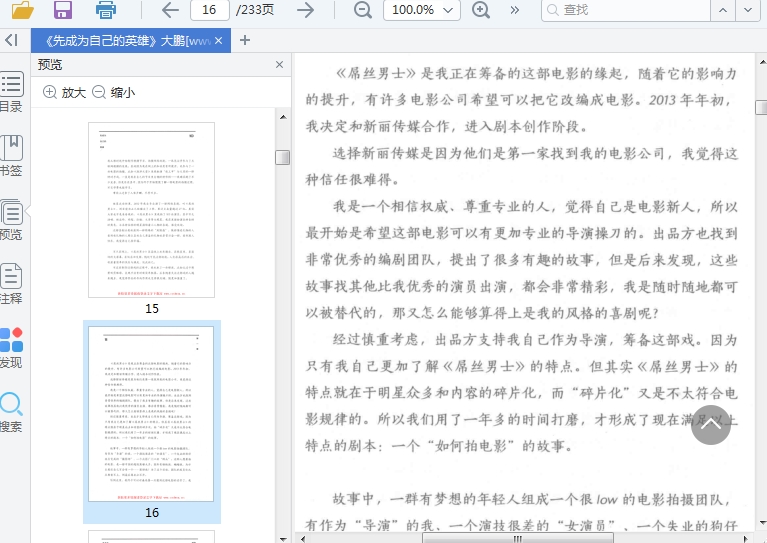Viewport: 767px width, 543px height.
Task: Collapse the sidebar with the left-bar arrow icon
Action: 11,40
